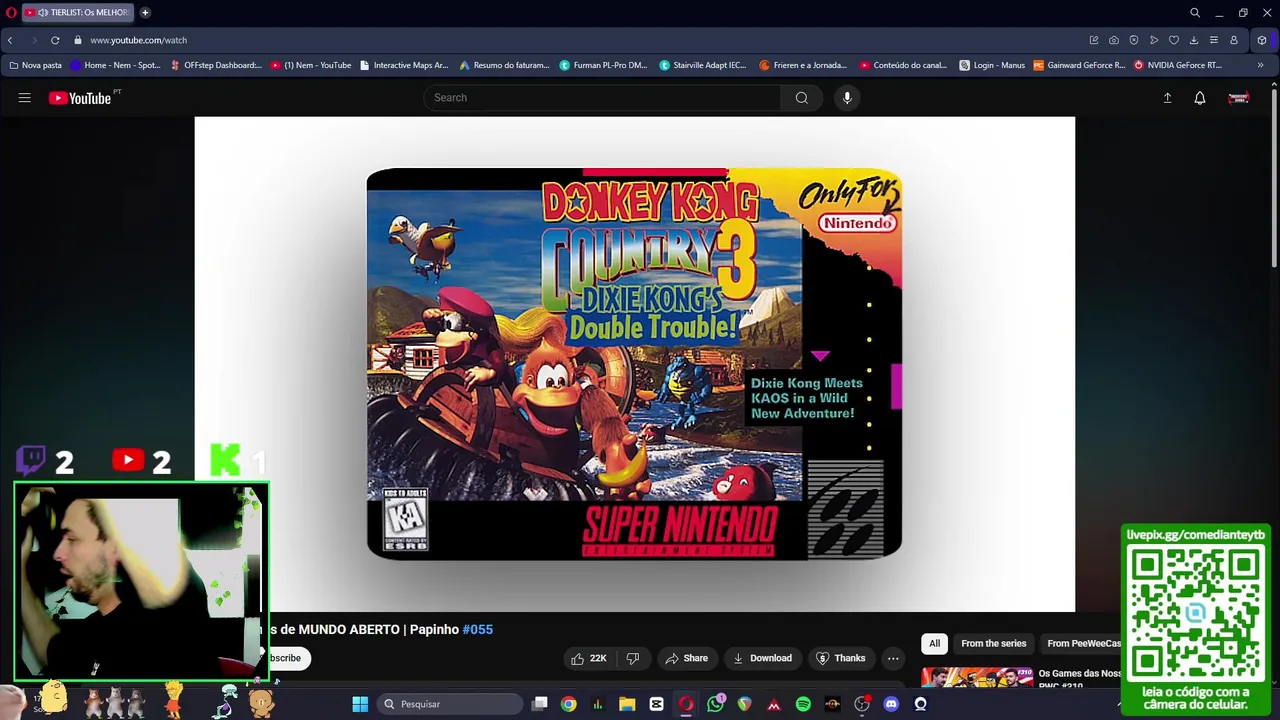Expand hidden bookmarks chevron
1280x720 pixels.
(1260, 65)
